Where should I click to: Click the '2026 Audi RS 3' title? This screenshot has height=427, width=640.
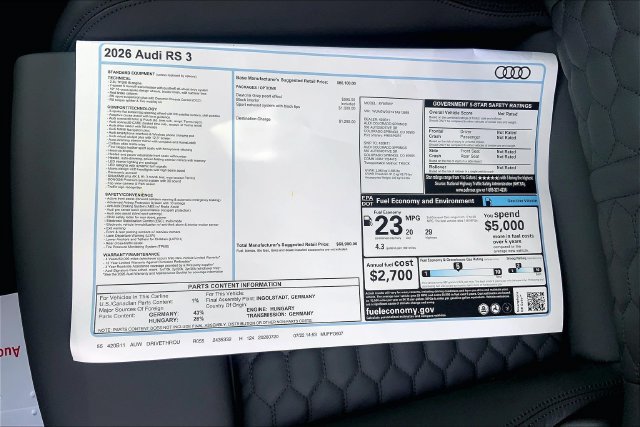click(148, 55)
